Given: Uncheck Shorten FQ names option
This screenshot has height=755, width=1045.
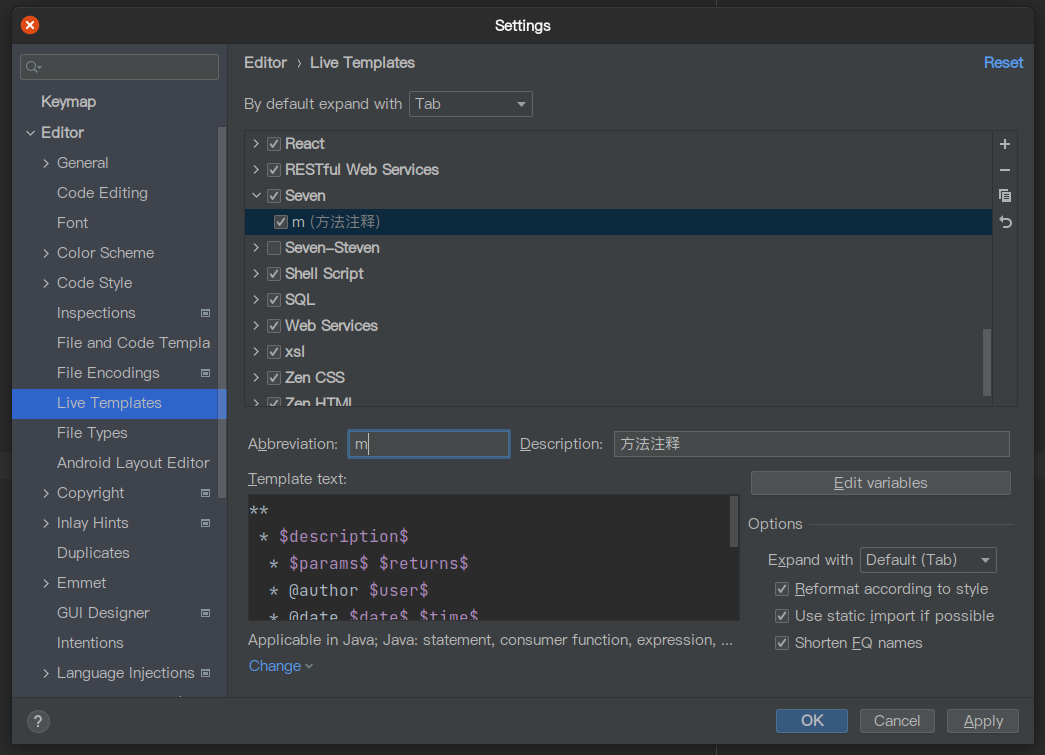Looking at the screenshot, I should [782, 643].
